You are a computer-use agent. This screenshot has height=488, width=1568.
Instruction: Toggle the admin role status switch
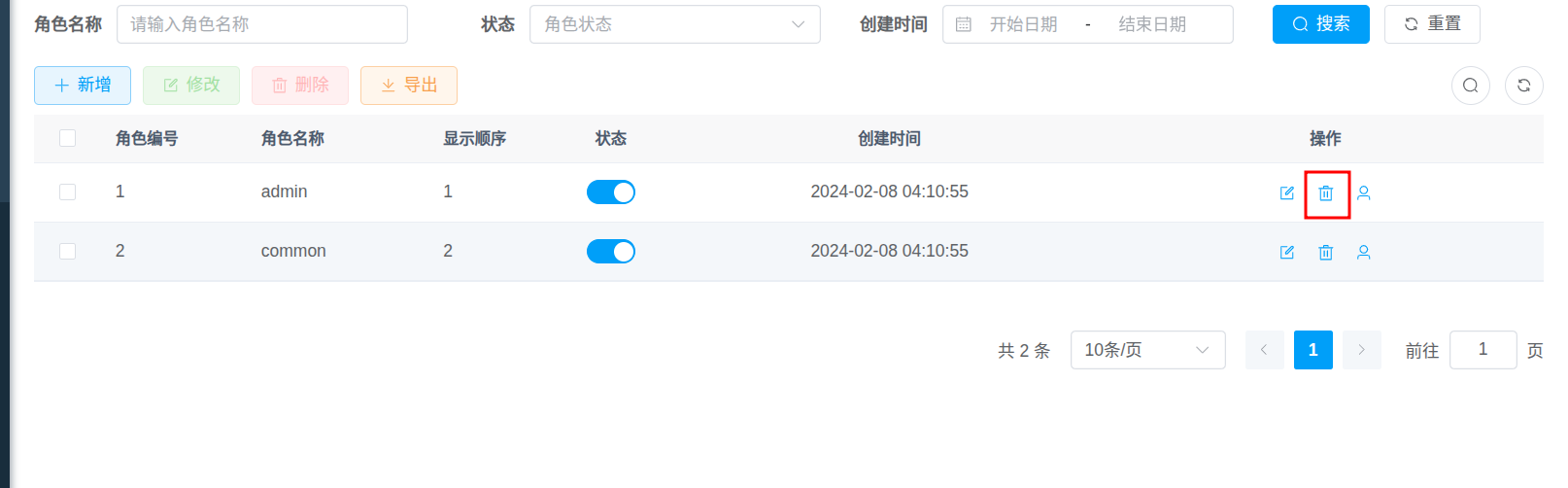coord(611,192)
